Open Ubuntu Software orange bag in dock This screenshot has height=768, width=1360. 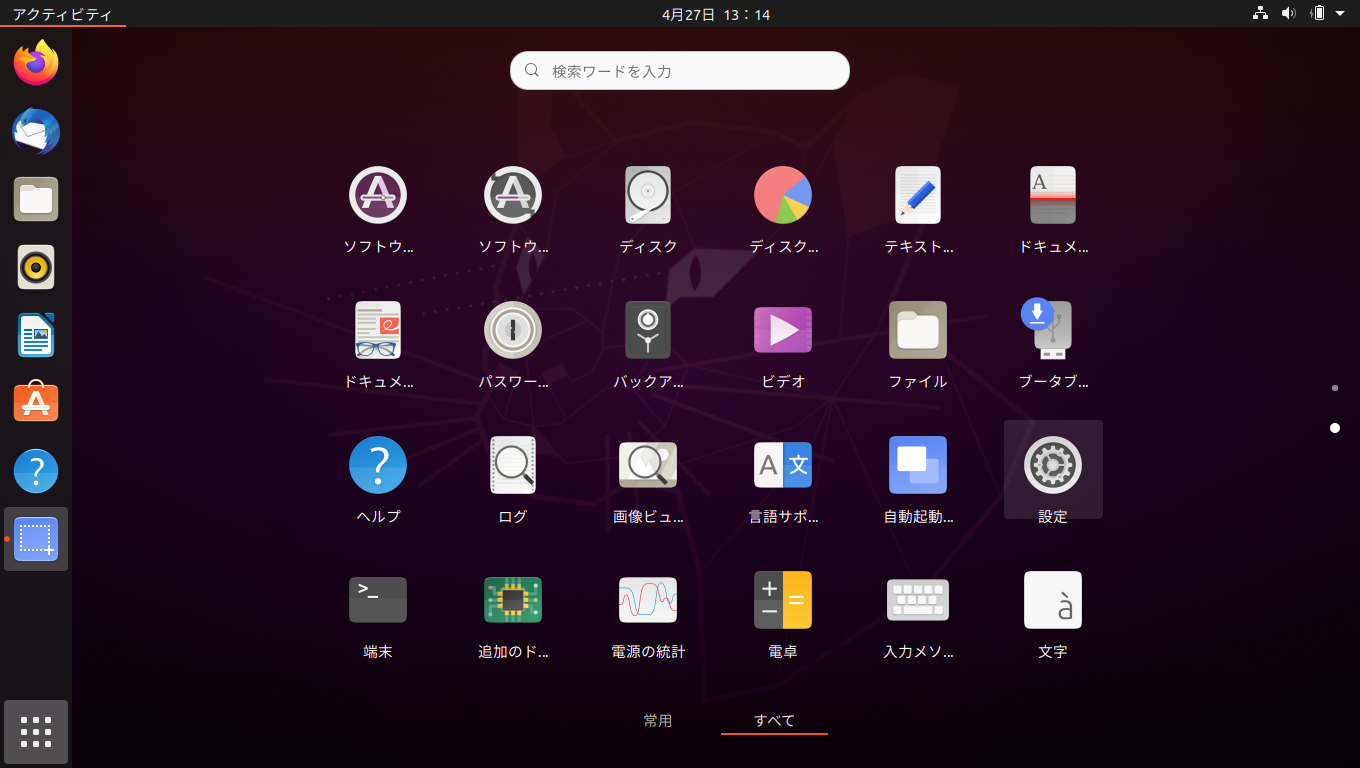coord(36,403)
